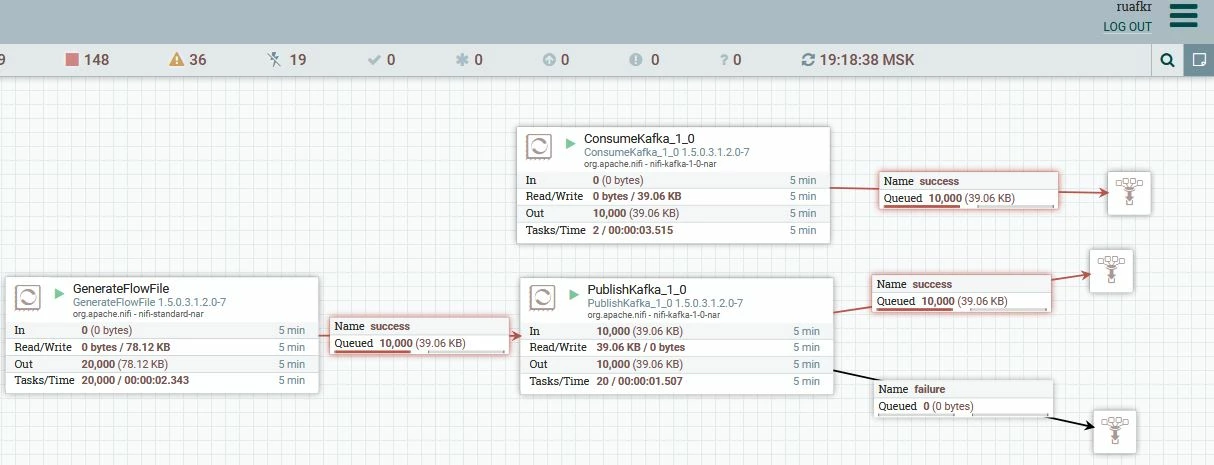Select the GenerateFlowFile success connection label

click(418, 335)
